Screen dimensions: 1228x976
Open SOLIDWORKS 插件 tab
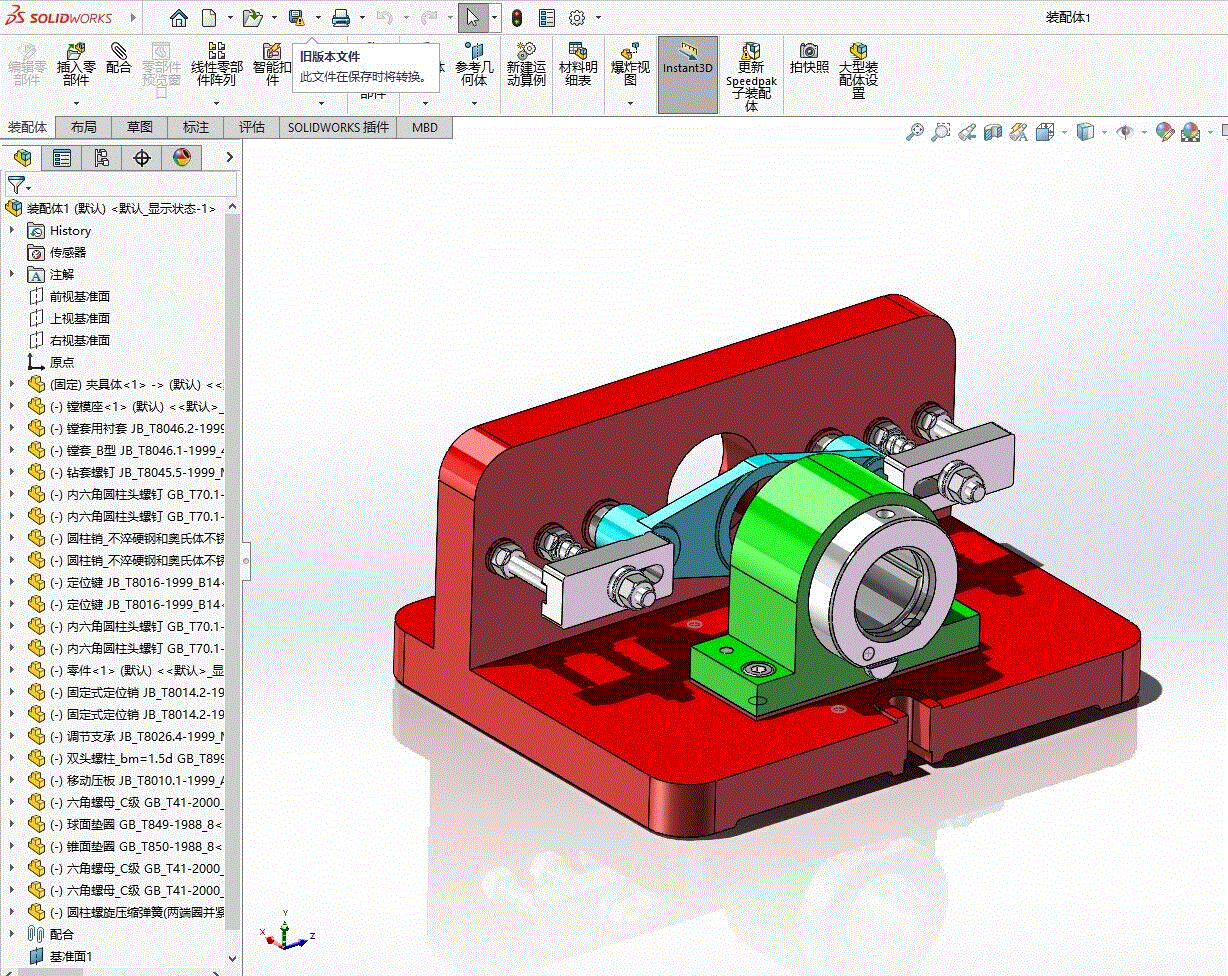[x=338, y=127]
